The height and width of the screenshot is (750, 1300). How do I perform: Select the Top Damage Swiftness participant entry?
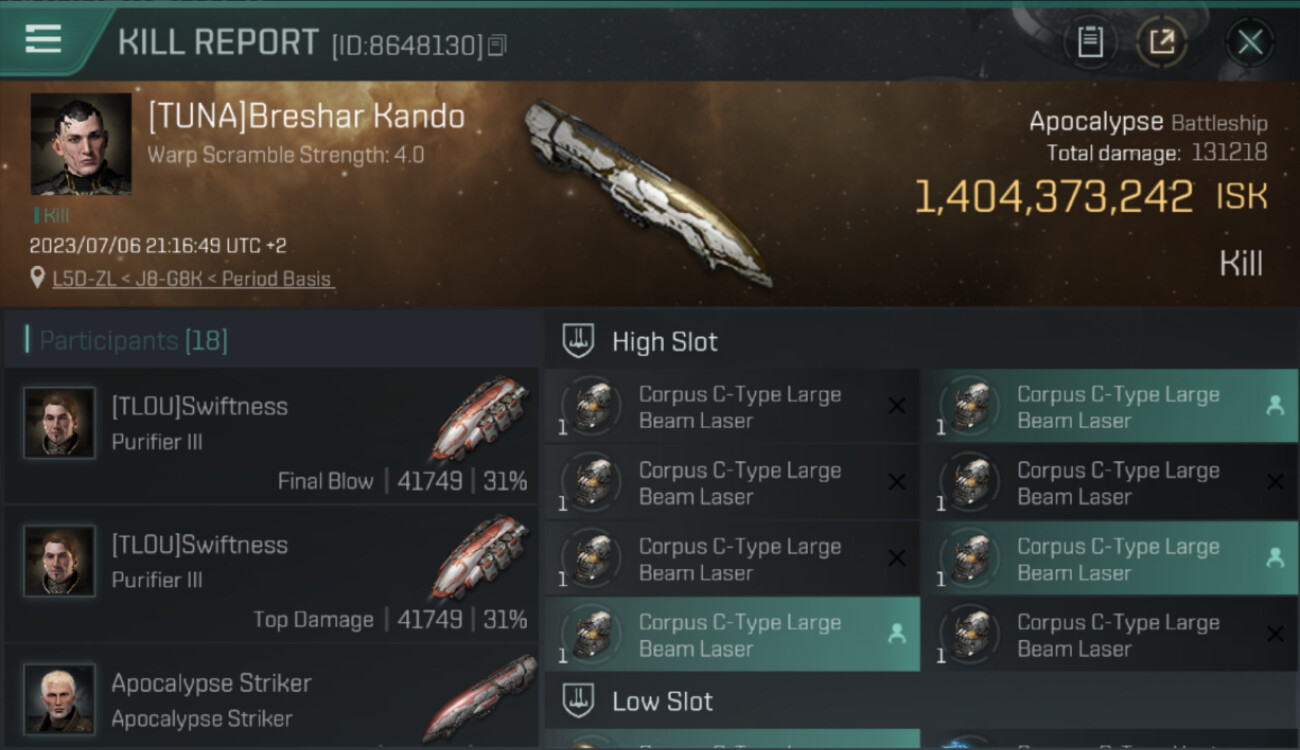click(x=271, y=574)
